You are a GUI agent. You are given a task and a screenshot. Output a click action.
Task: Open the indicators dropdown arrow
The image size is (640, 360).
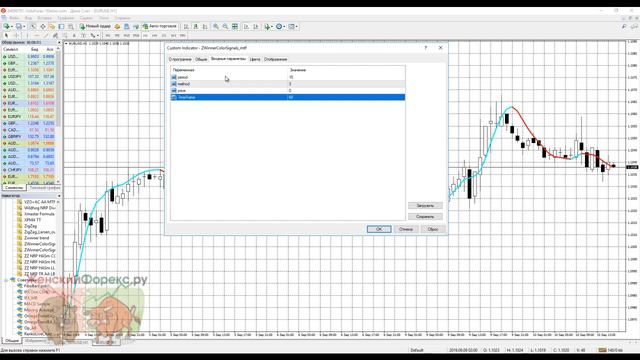273,26
